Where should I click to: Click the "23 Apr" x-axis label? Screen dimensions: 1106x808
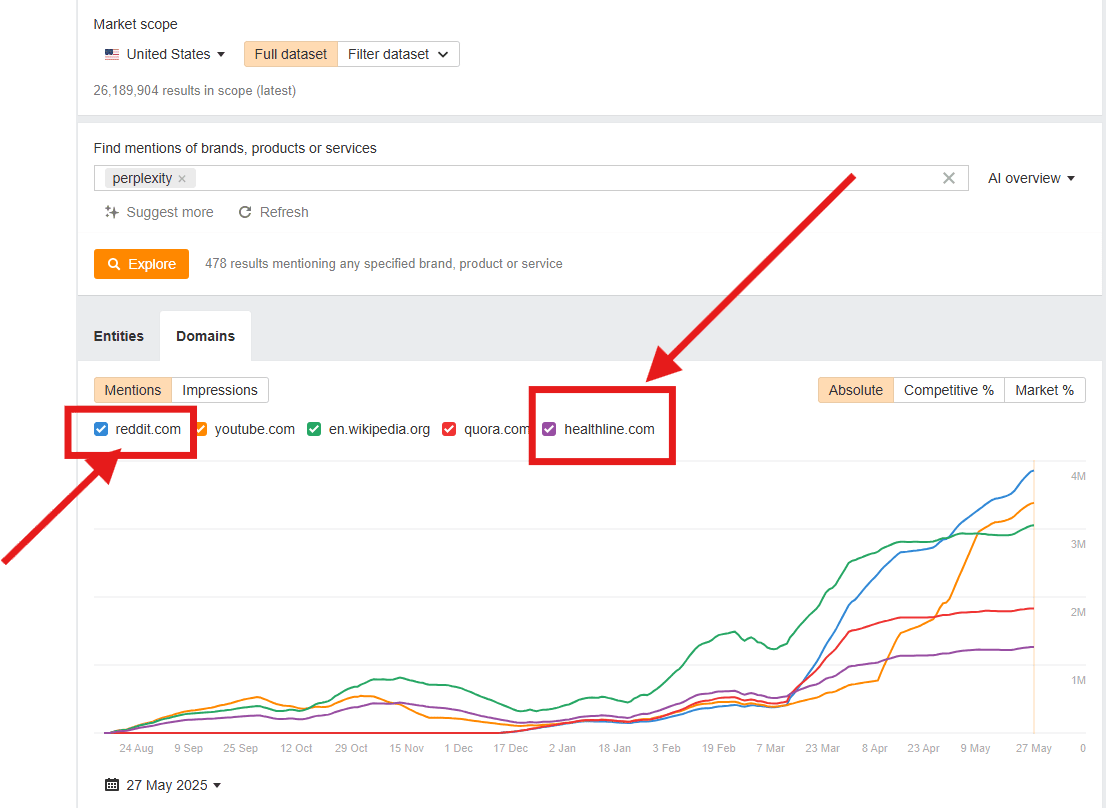[x=923, y=748]
